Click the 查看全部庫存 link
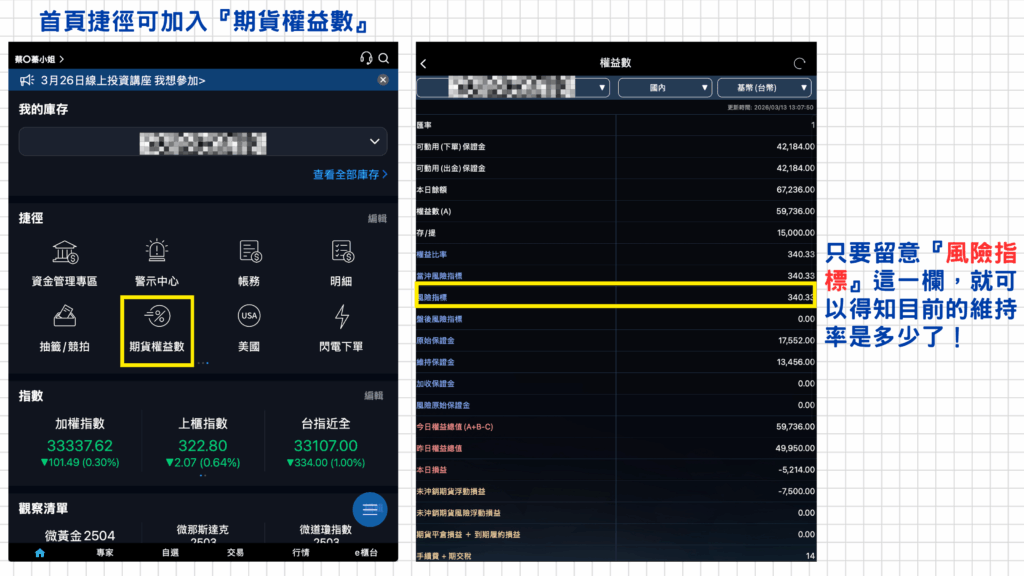This screenshot has height=576, width=1024. (350, 174)
